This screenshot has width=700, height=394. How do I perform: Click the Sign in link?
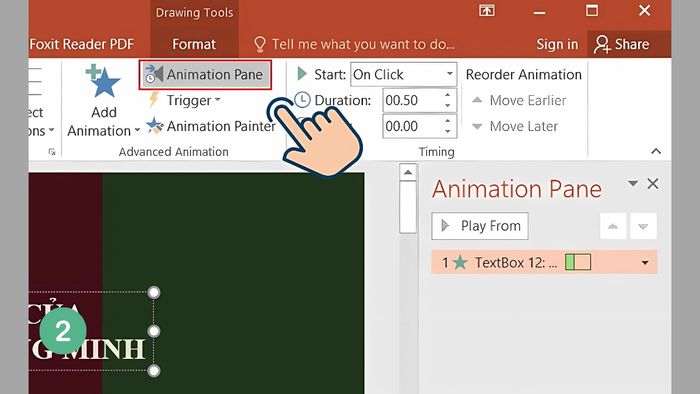tap(557, 44)
